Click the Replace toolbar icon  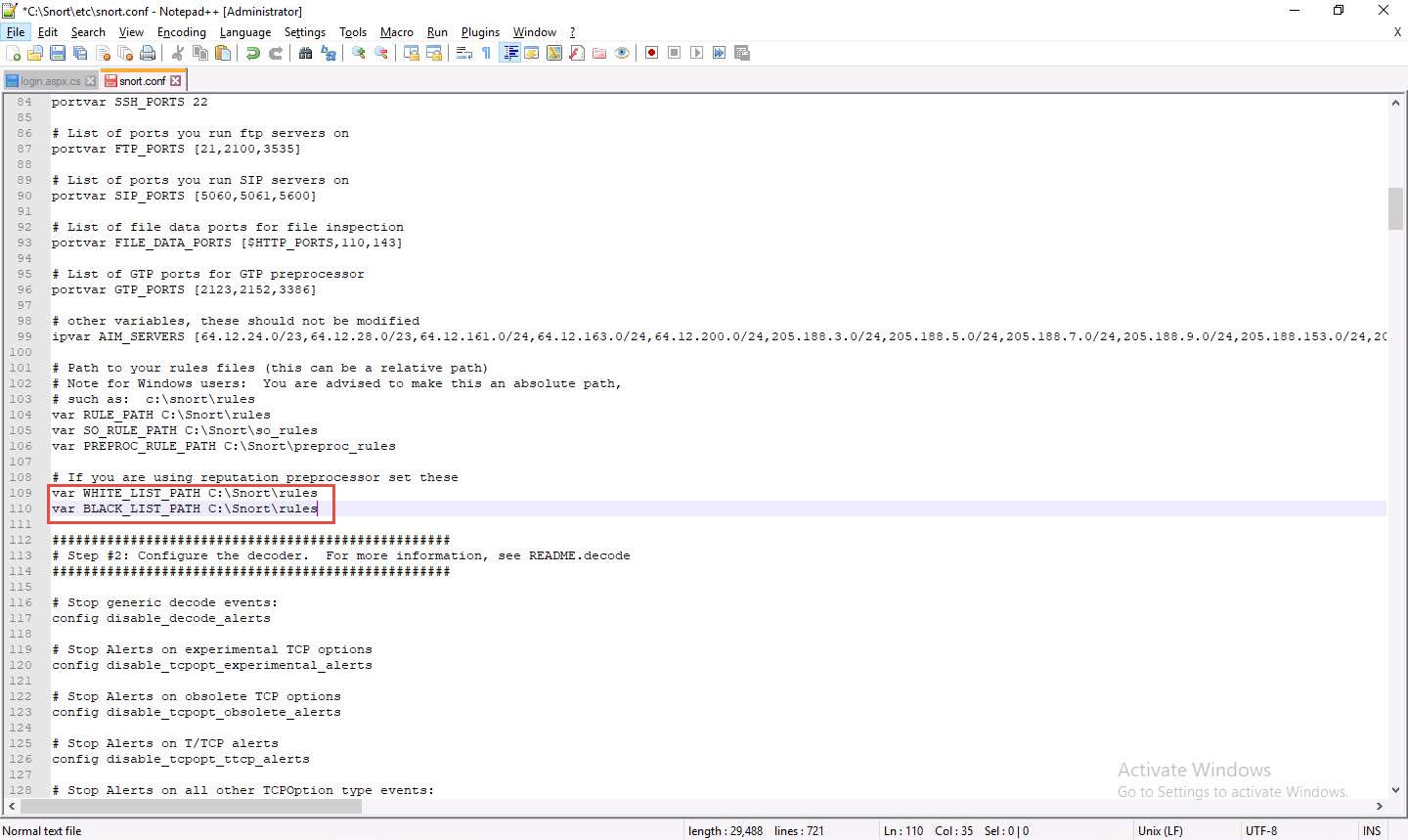click(329, 53)
